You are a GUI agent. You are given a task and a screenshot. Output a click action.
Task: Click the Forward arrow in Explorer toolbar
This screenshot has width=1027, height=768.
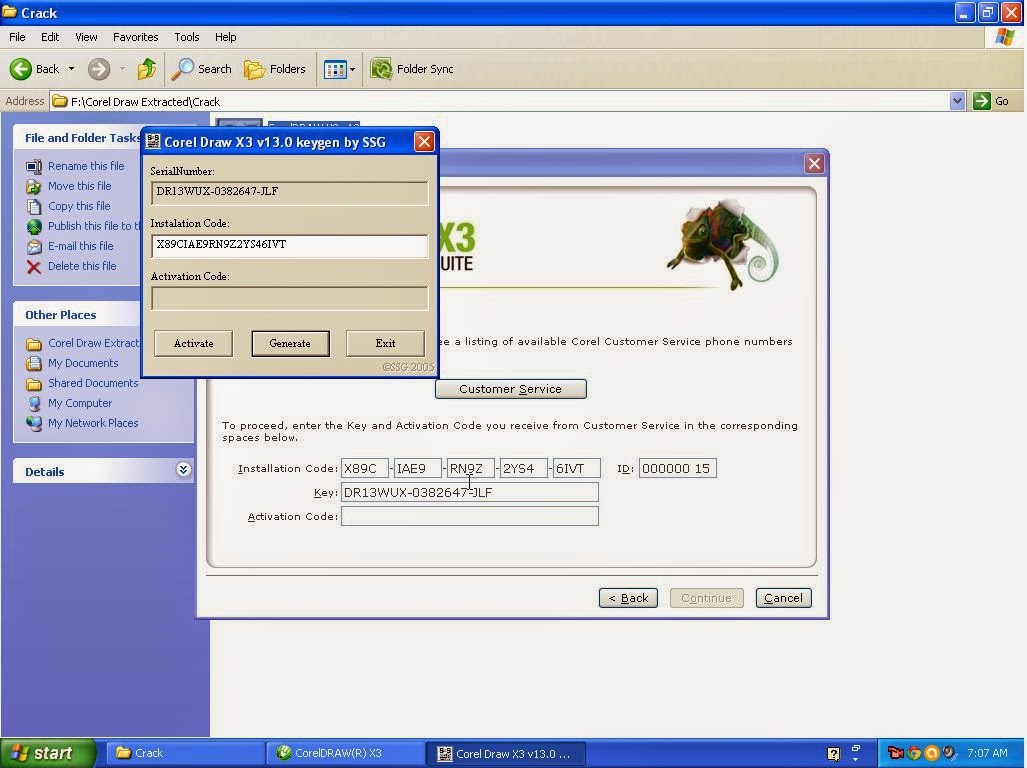99,69
